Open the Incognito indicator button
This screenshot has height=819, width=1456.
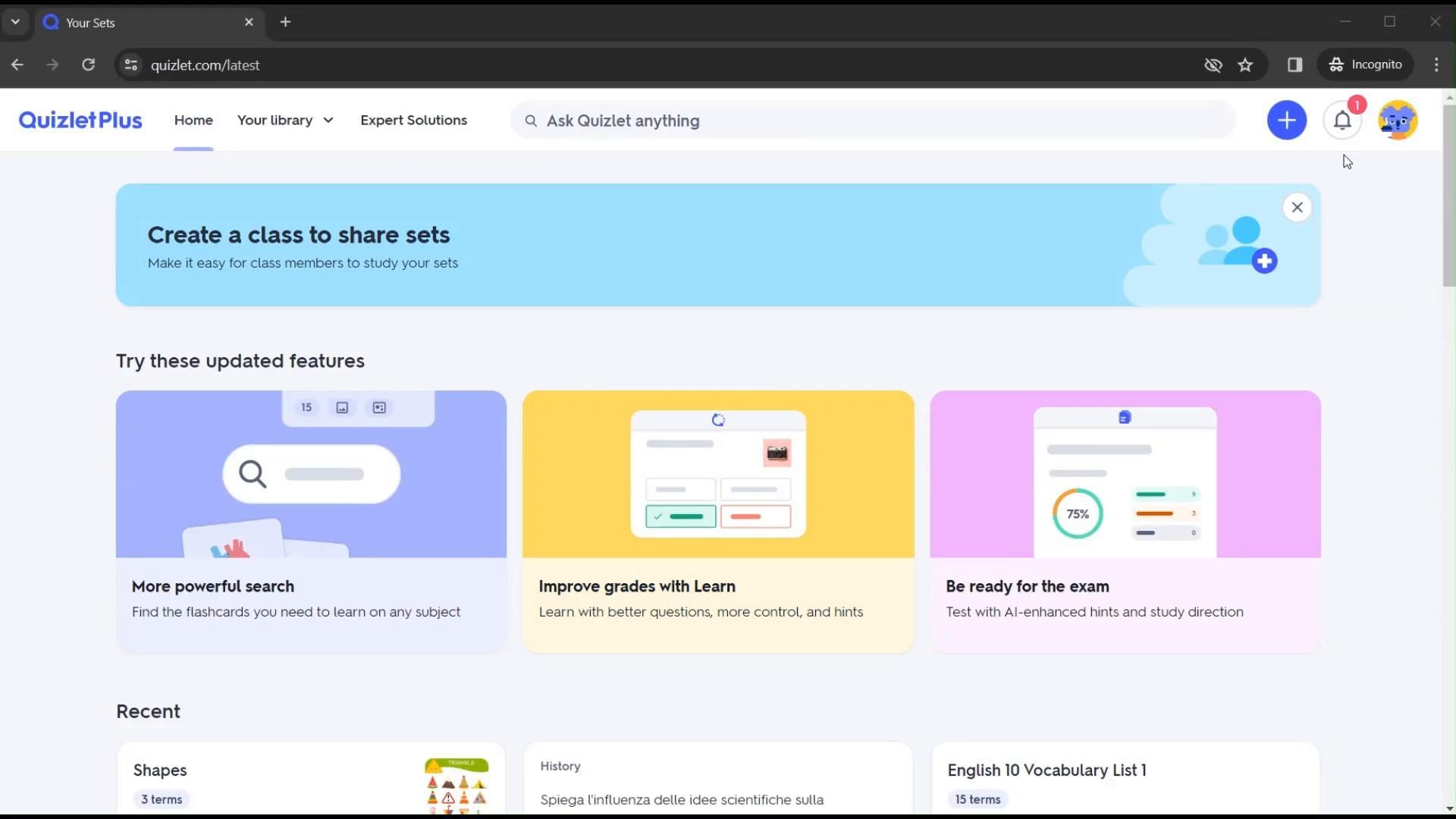[x=1366, y=65]
